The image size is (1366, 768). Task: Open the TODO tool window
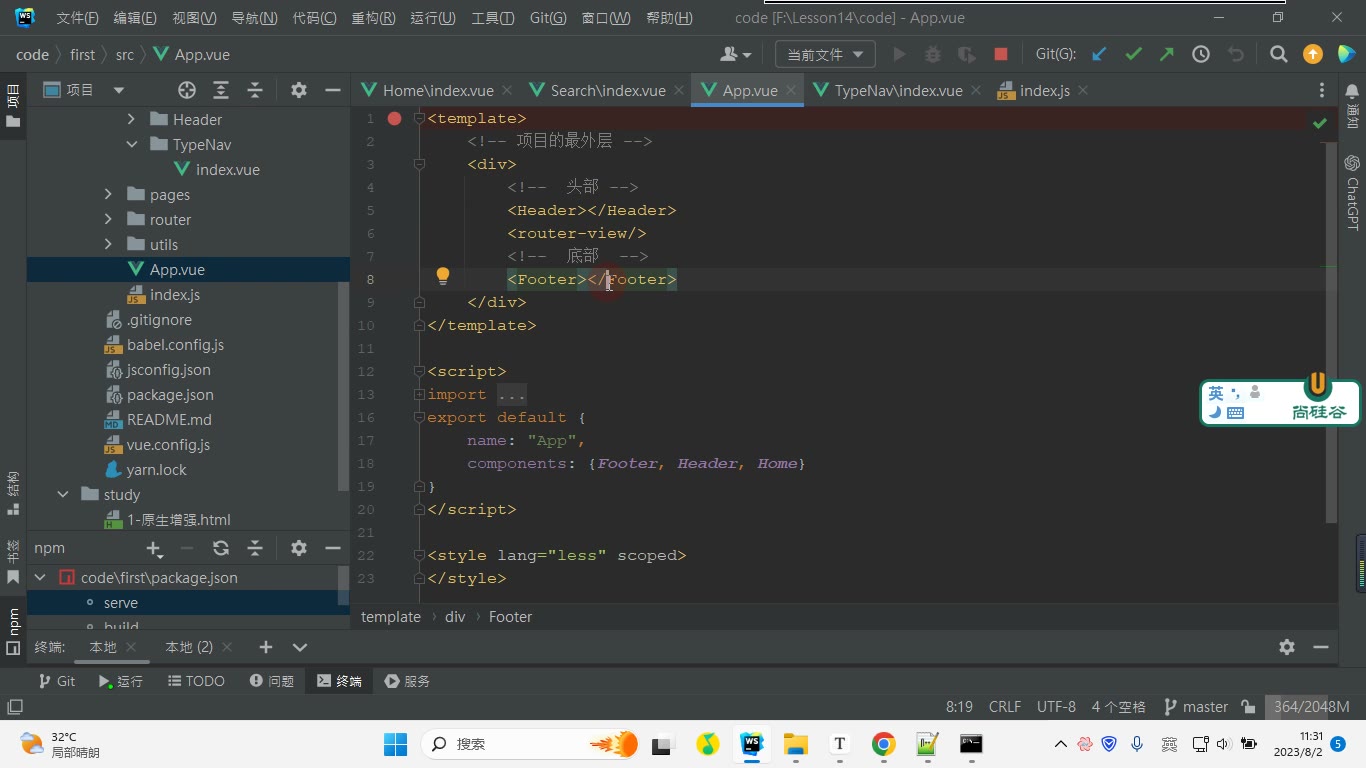click(x=195, y=680)
